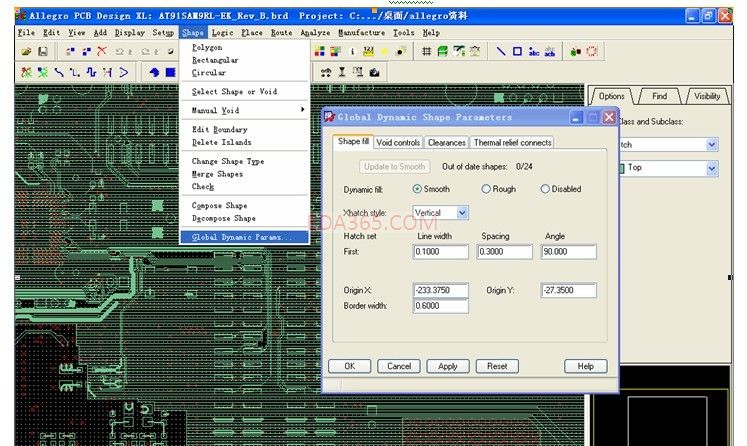Click the Add Text abc icon

click(x=534, y=51)
